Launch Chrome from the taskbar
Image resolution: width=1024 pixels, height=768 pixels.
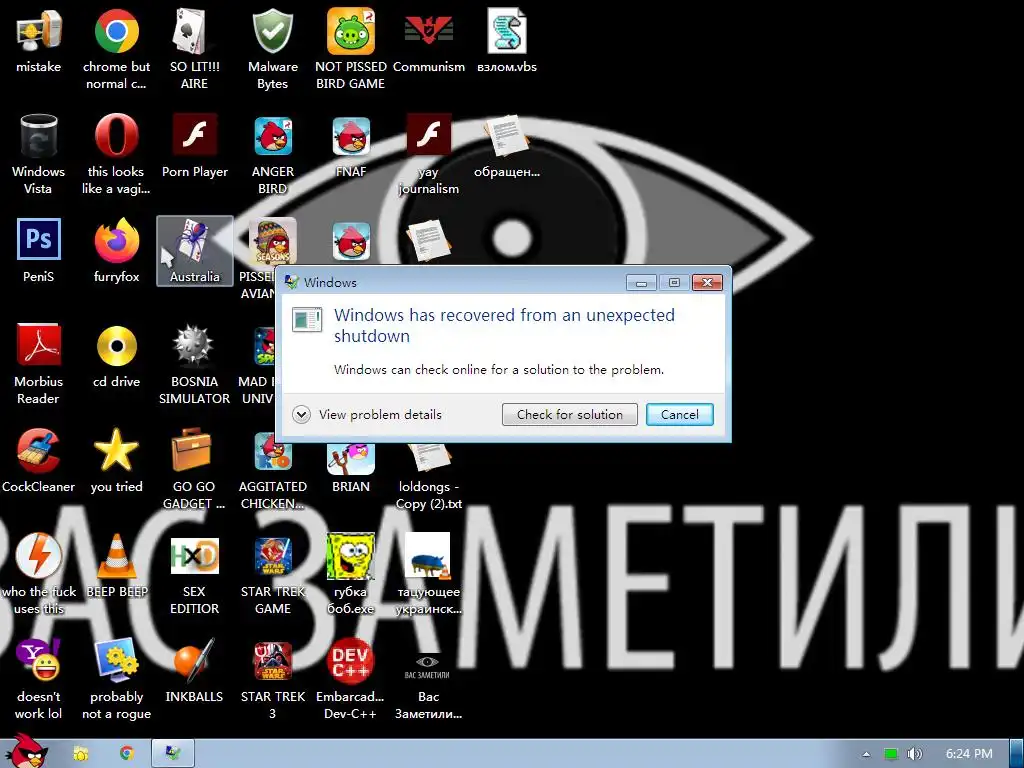point(127,754)
